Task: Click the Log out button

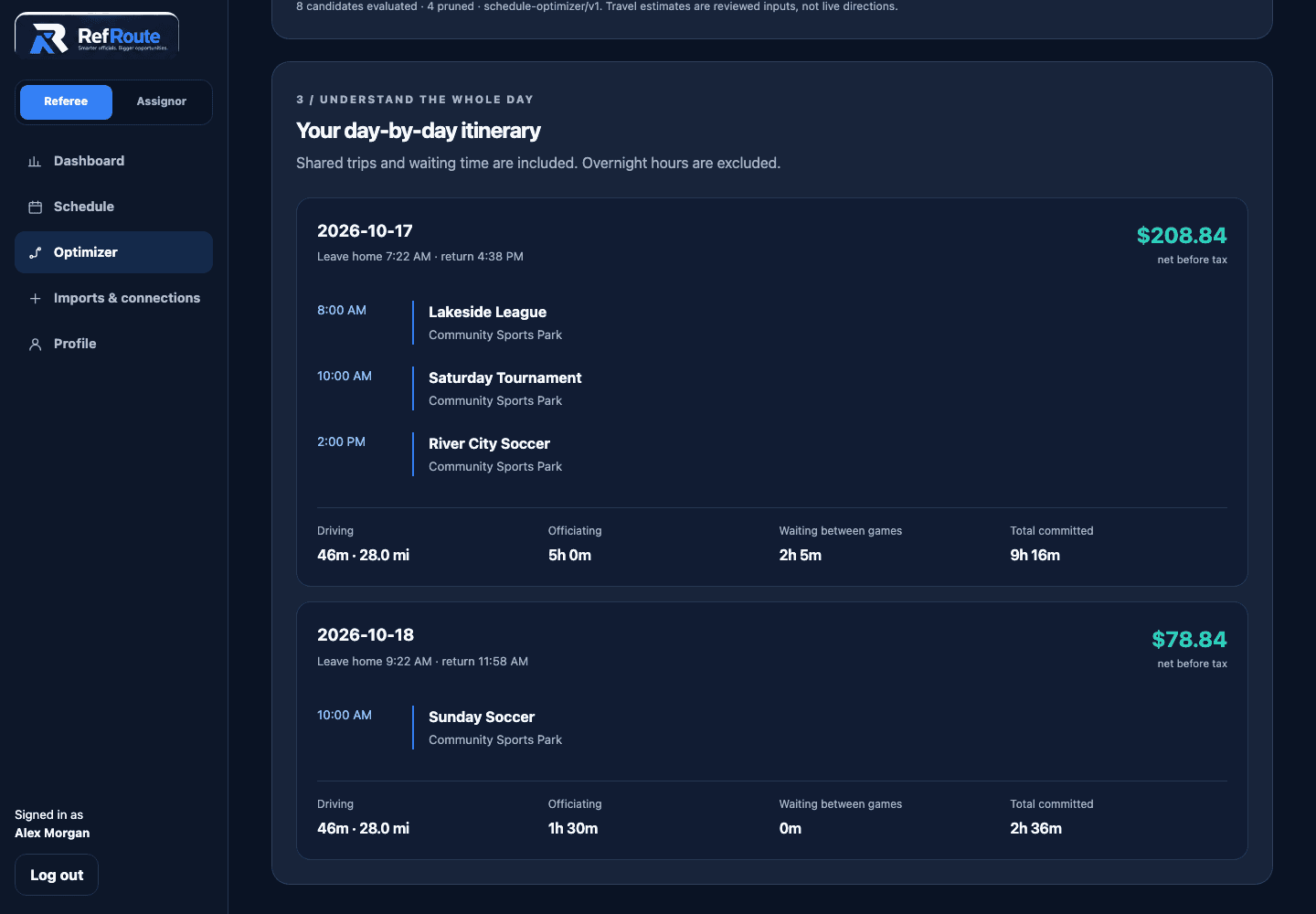Action: tap(57, 875)
